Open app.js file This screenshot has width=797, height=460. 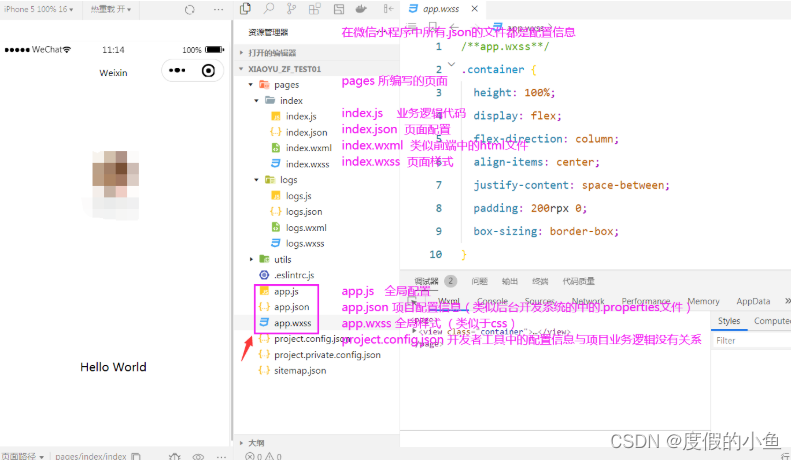point(286,291)
